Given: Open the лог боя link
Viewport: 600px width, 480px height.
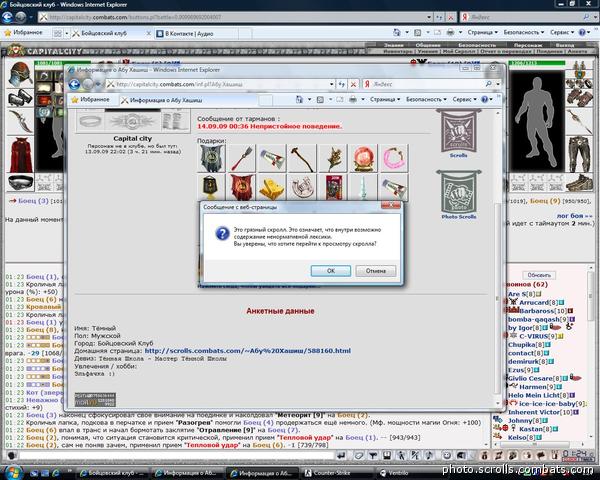Looking at the screenshot, I should point(574,216).
